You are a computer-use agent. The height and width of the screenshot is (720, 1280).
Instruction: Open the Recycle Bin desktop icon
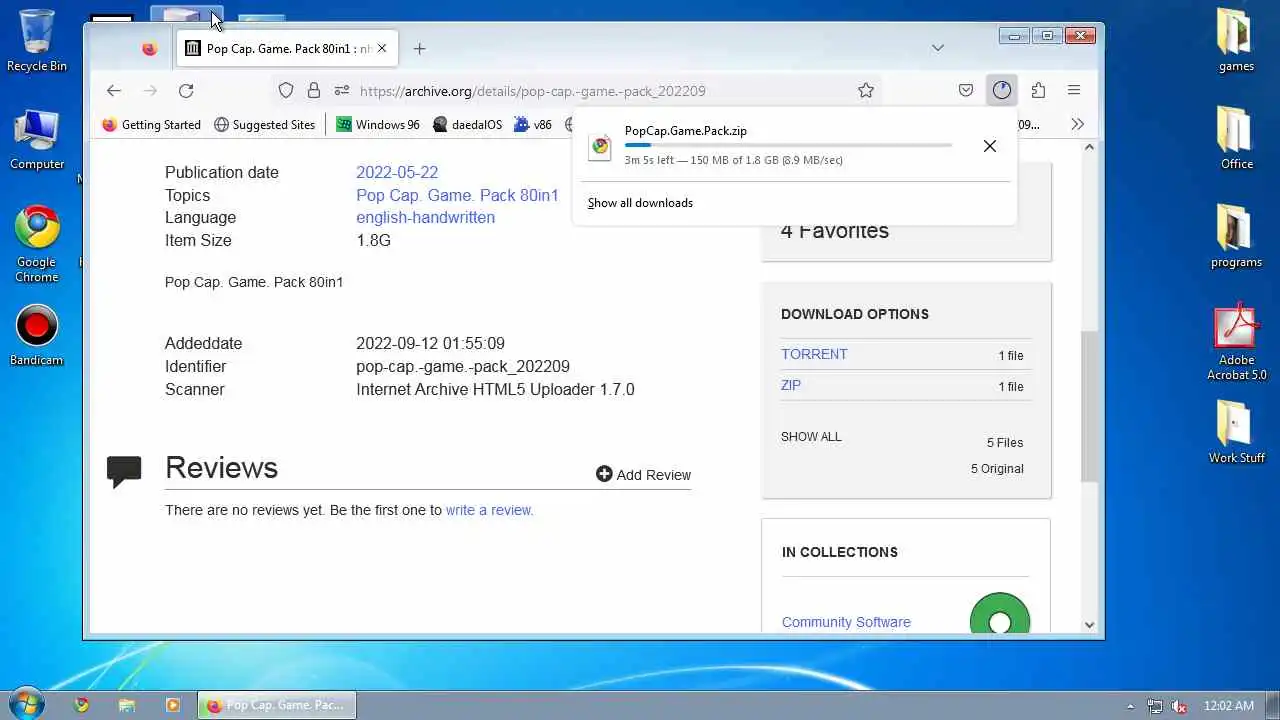coord(37,41)
